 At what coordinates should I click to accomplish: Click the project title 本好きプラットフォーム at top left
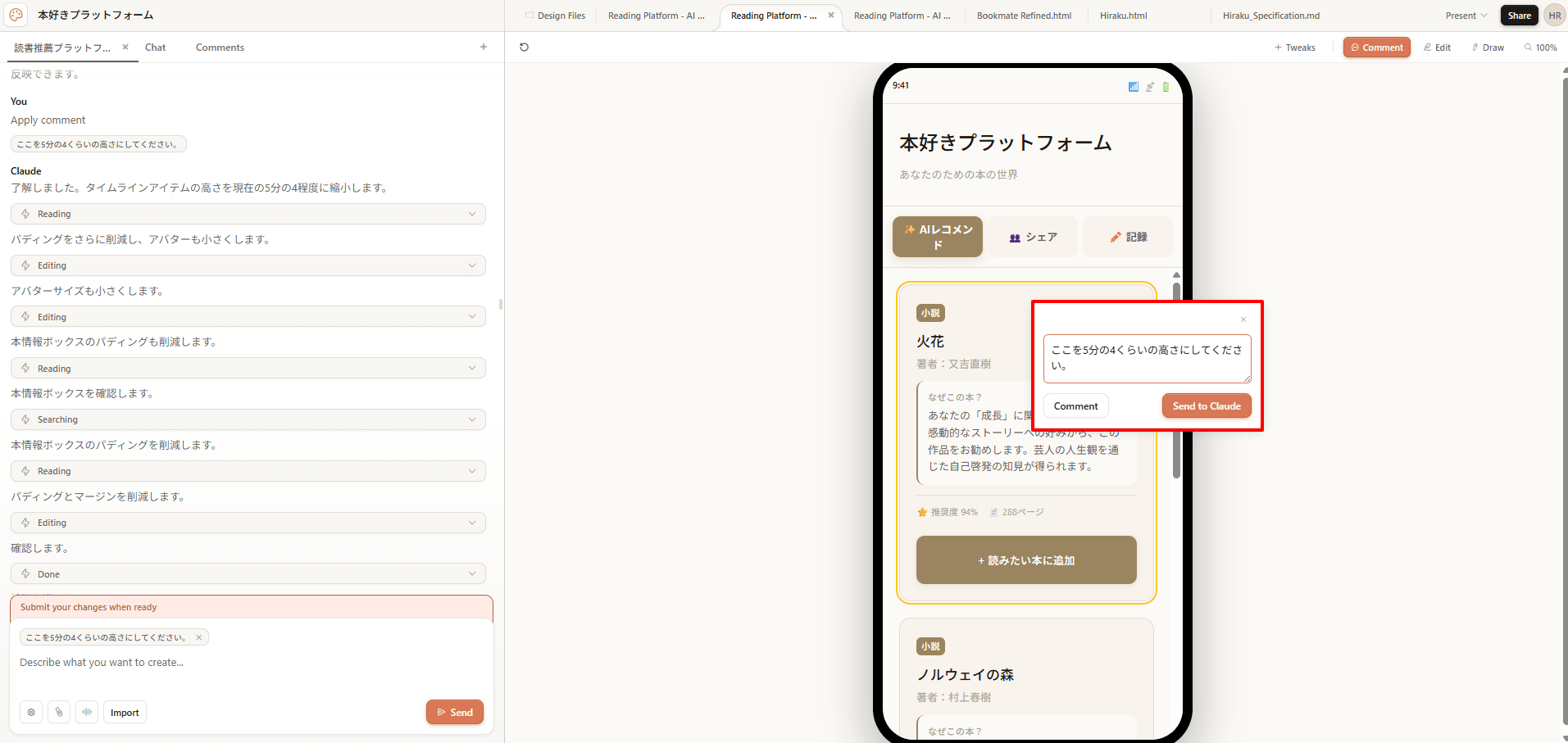pos(95,16)
